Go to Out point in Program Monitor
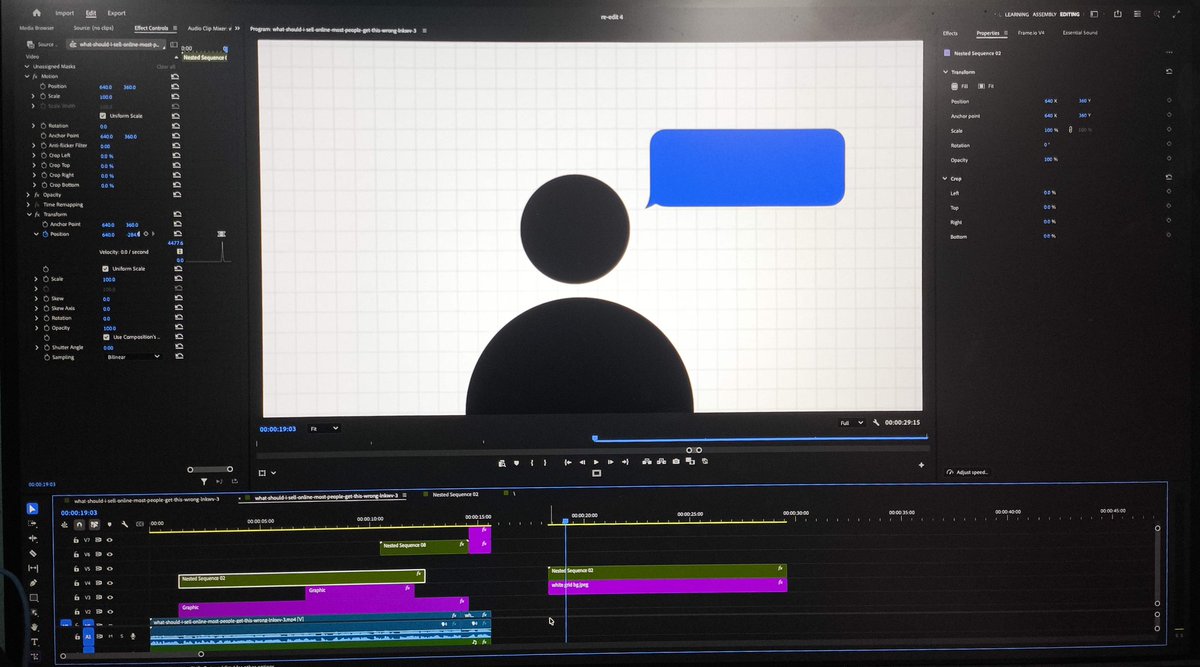Viewport: 1200px width, 667px height. [x=625, y=462]
